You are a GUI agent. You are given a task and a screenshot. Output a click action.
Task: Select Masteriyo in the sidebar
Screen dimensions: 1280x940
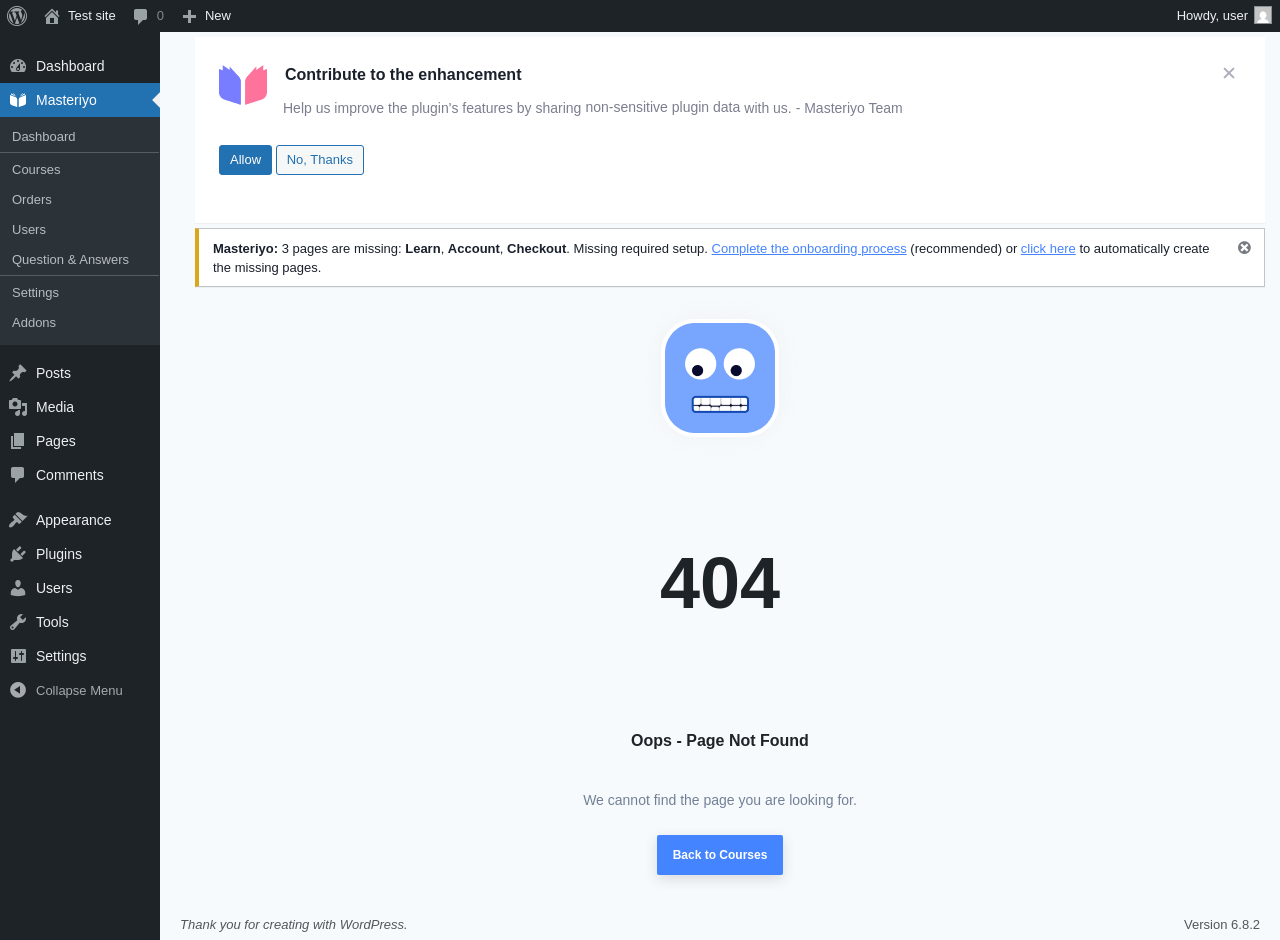pos(80,100)
